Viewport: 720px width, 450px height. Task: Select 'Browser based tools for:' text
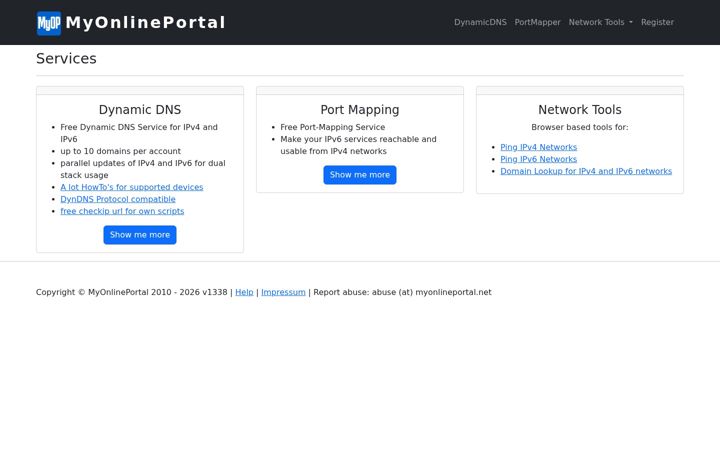pyautogui.click(x=580, y=127)
